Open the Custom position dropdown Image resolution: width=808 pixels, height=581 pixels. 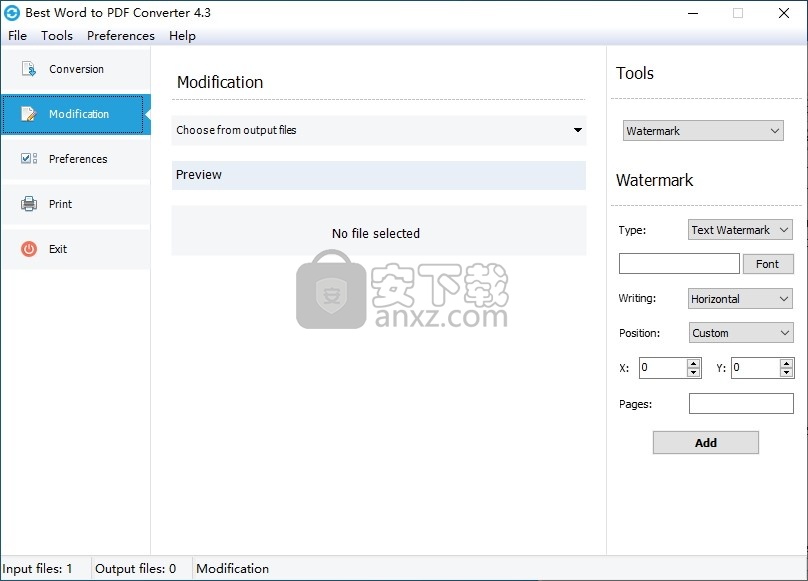(740, 333)
